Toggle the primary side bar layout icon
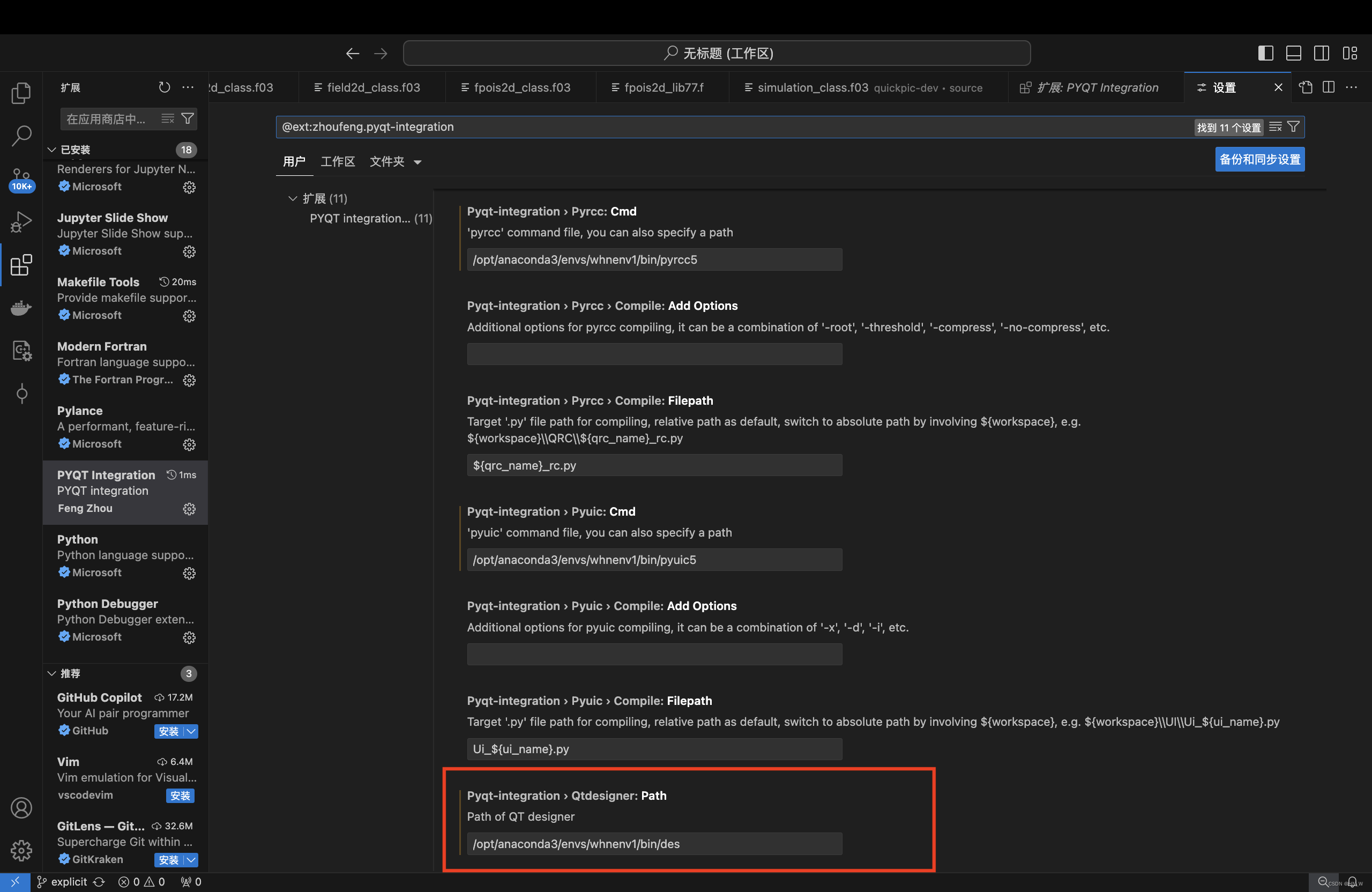Viewport: 1372px width, 892px height. (x=1265, y=53)
